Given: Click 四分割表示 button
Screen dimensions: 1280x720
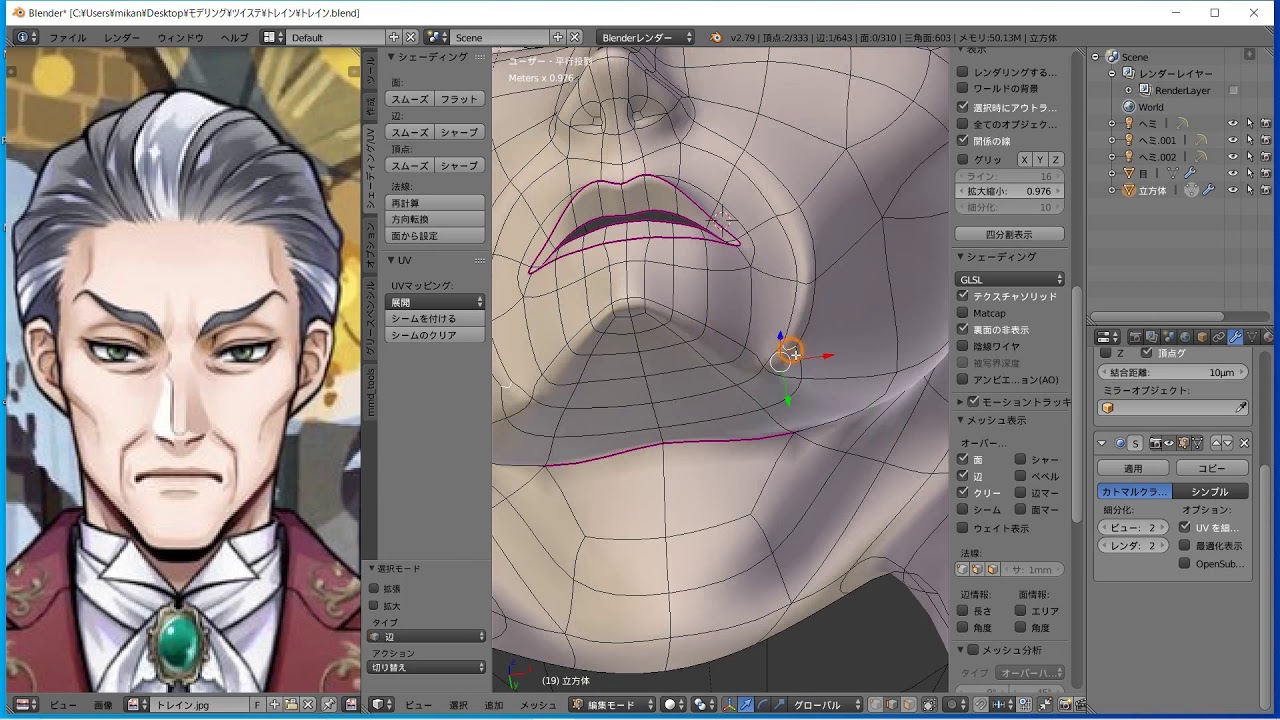Looking at the screenshot, I should point(1010,234).
